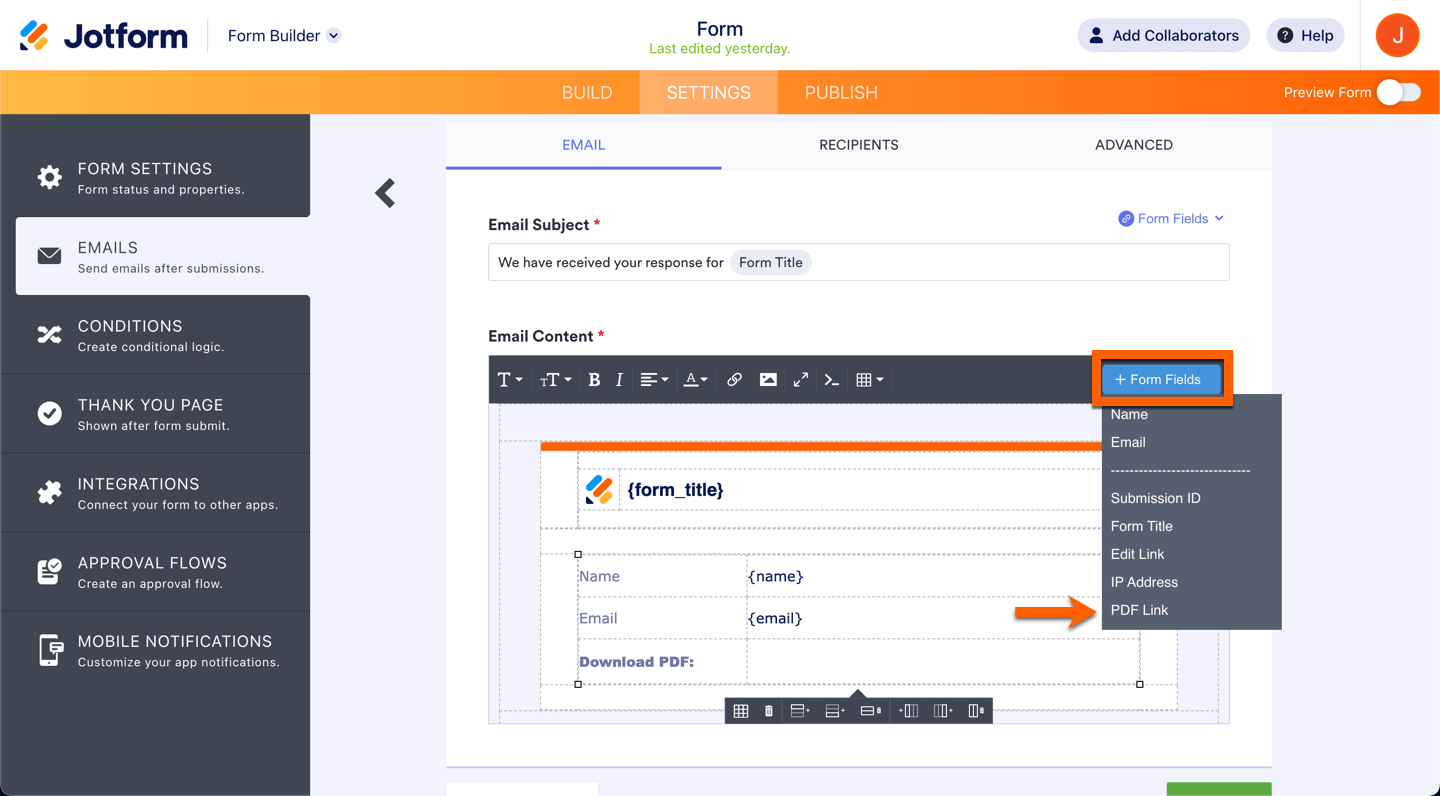Click the Add Collaborators button

click(x=1163, y=36)
